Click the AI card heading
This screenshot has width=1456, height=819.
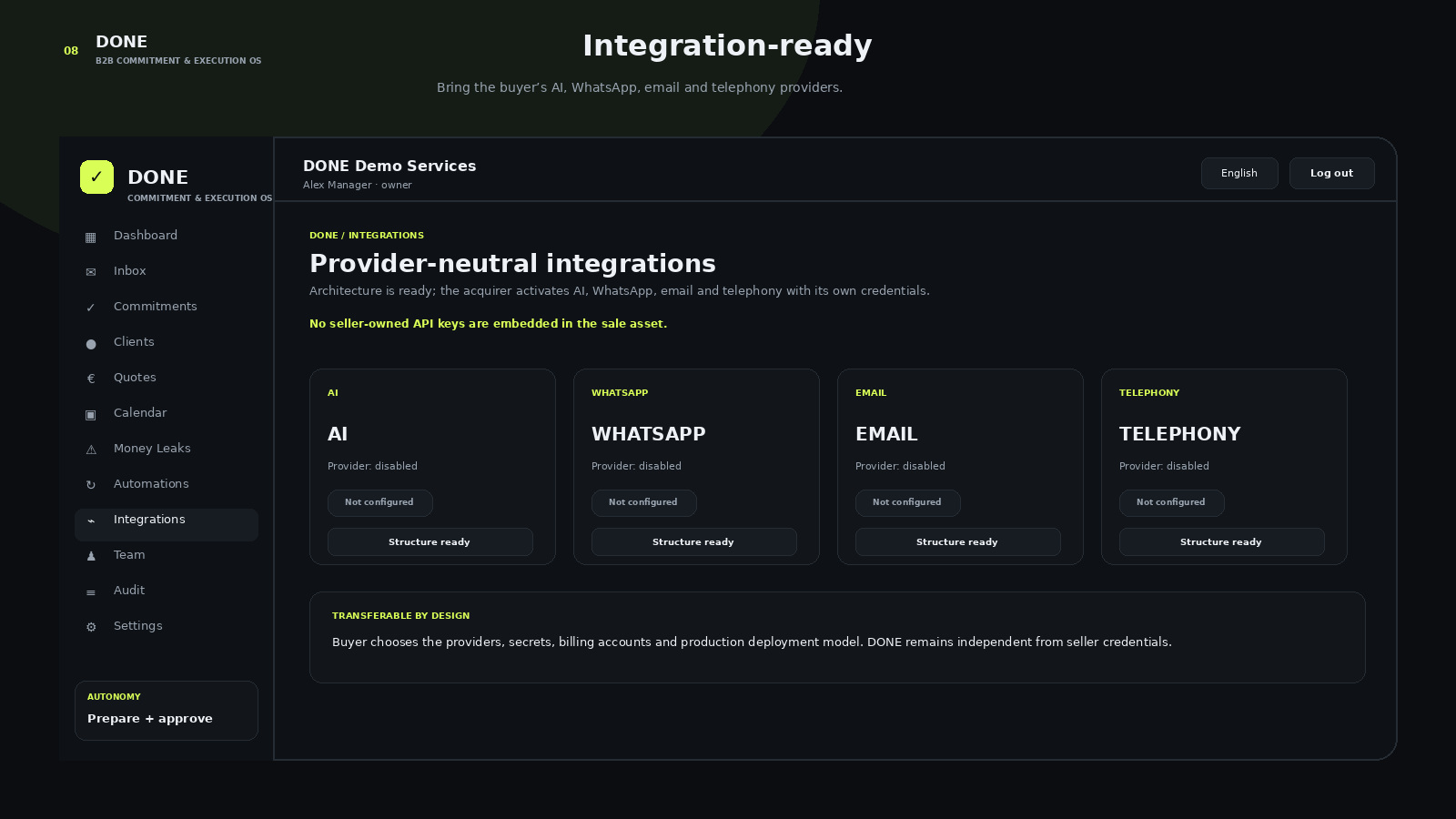[x=338, y=434]
